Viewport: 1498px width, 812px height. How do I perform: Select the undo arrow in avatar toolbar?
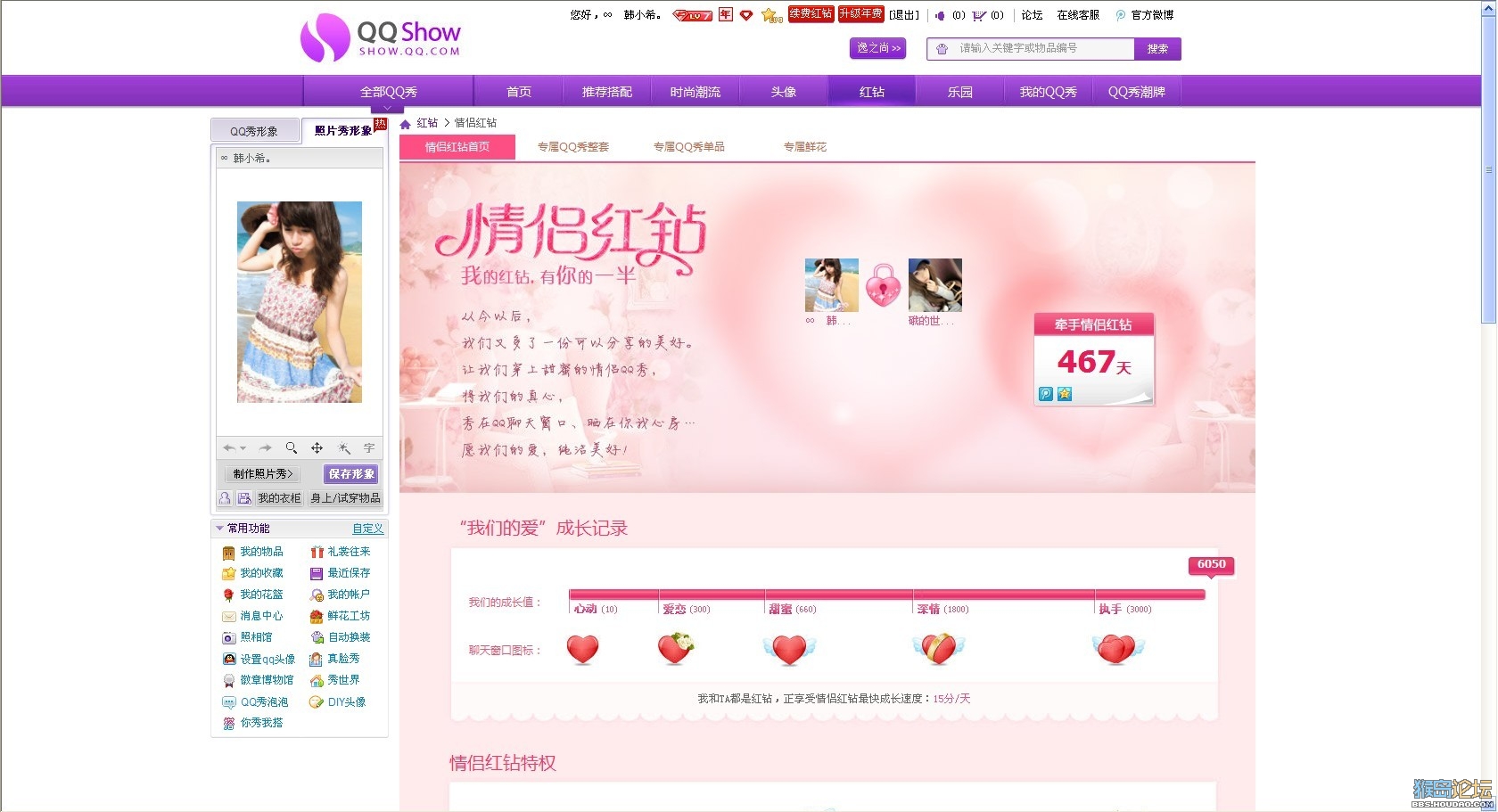230,448
